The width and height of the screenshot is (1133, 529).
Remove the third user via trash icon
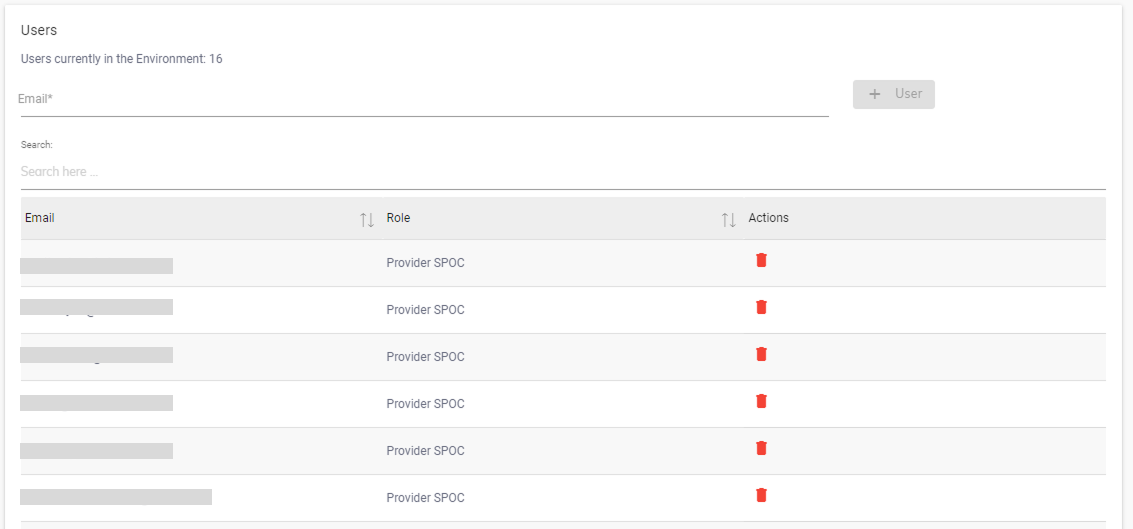tap(761, 354)
